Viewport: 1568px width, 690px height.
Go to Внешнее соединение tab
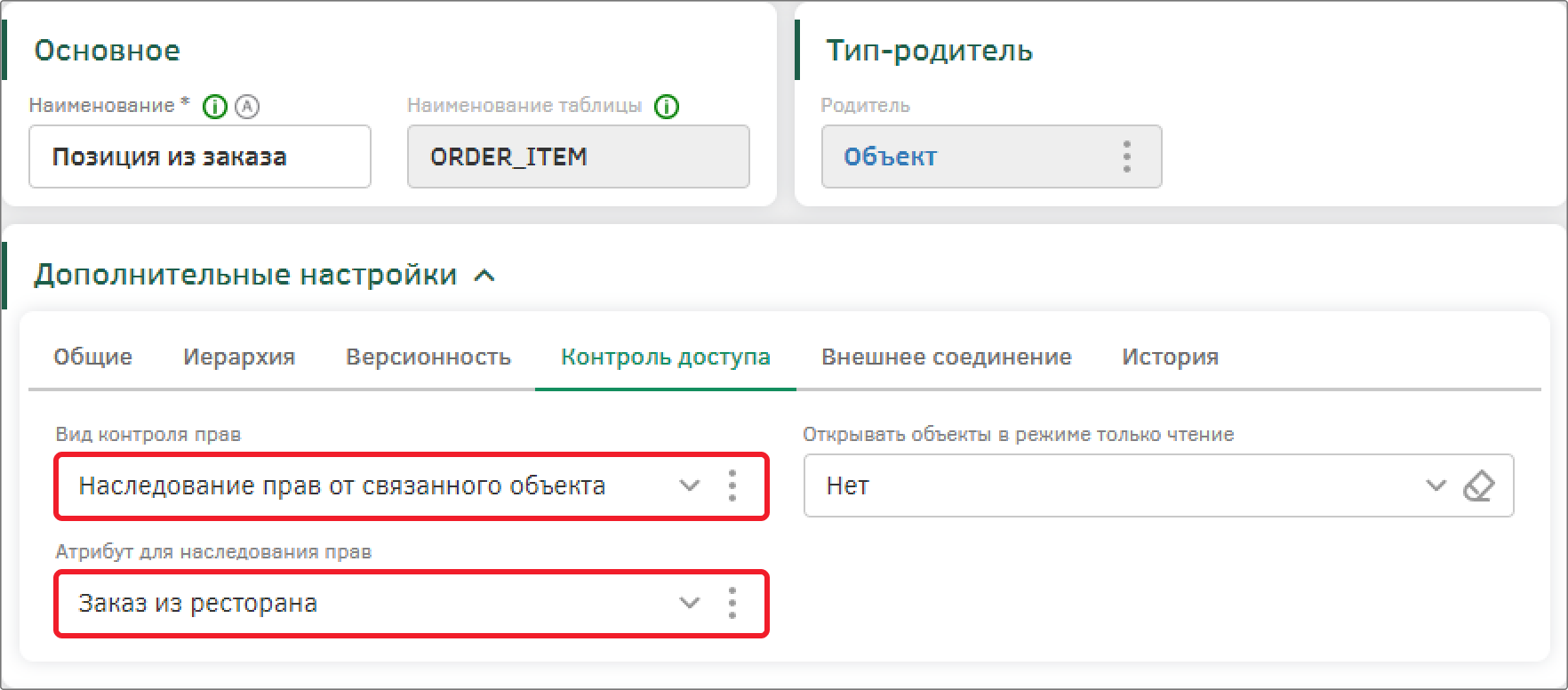(x=947, y=357)
